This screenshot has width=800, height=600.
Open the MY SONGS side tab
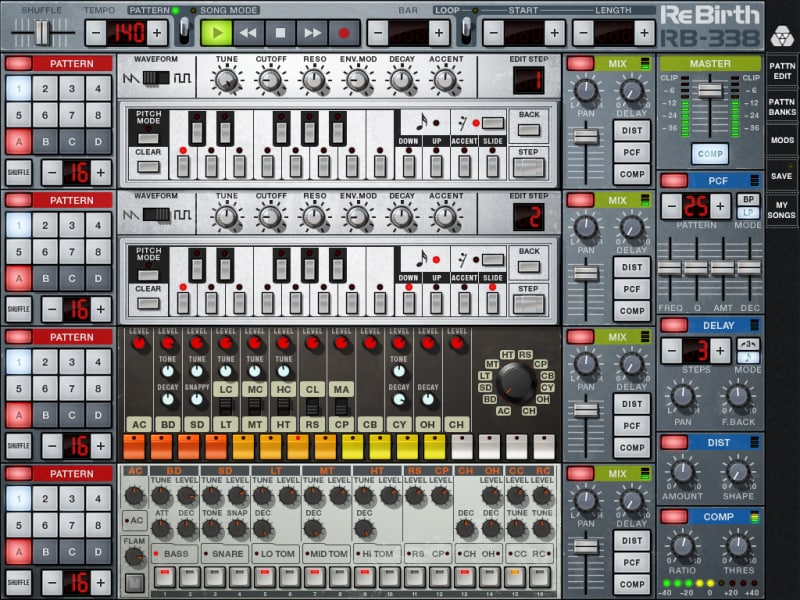(782, 209)
